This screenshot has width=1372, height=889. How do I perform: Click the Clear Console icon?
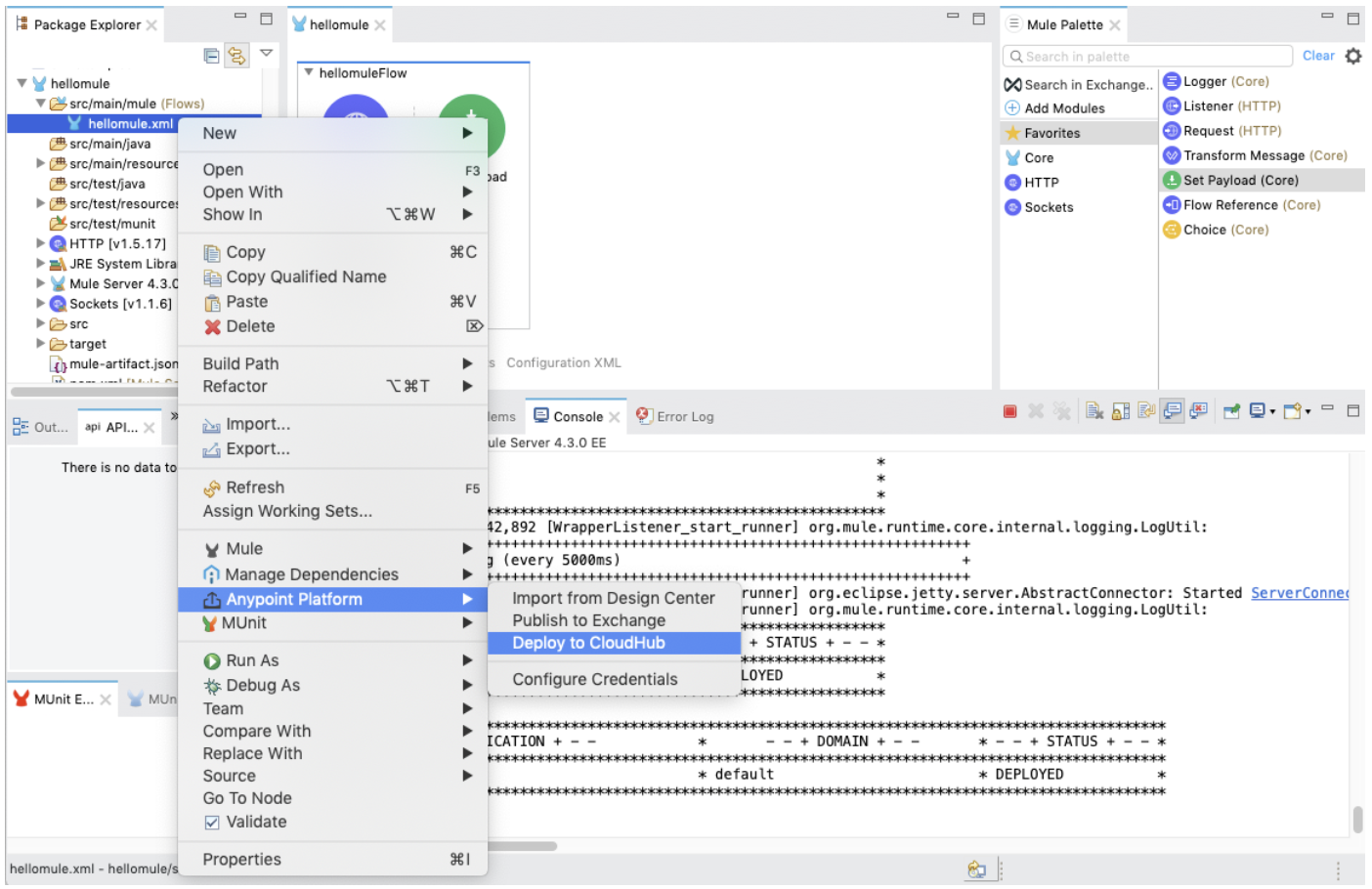point(1094,411)
